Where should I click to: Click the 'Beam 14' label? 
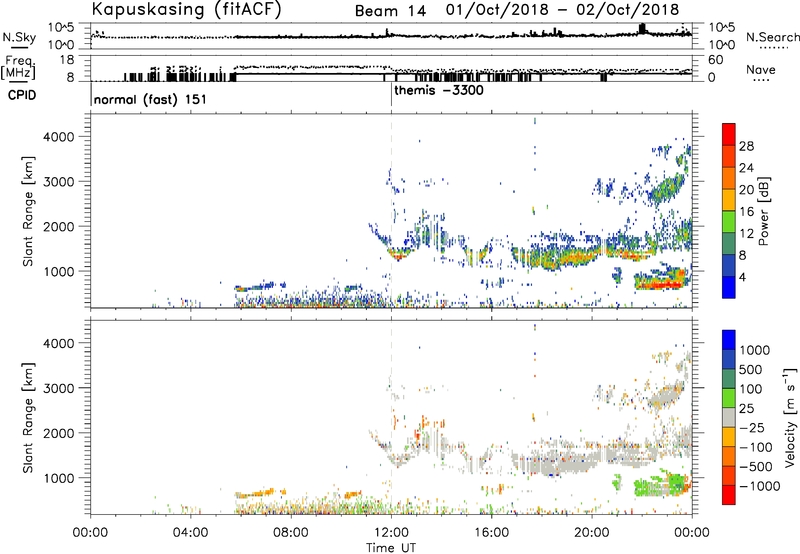pyautogui.click(x=390, y=11)
